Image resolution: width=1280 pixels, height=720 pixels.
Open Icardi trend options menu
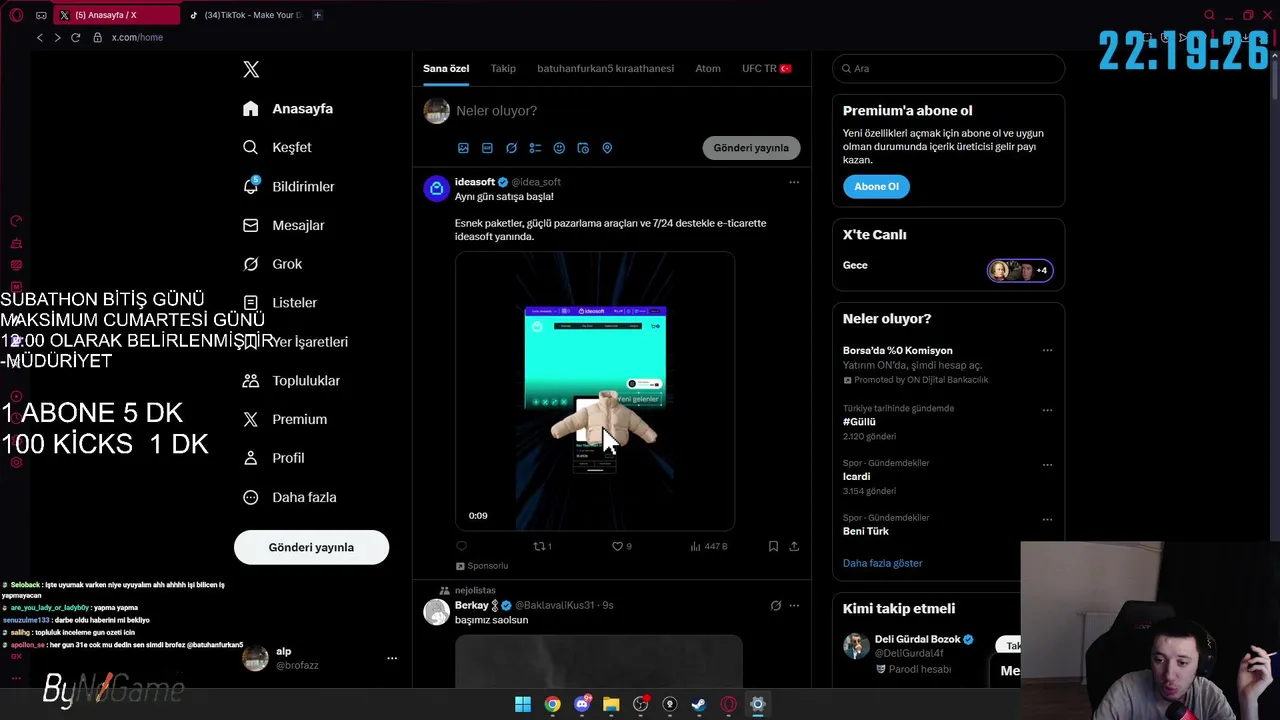1047,465
